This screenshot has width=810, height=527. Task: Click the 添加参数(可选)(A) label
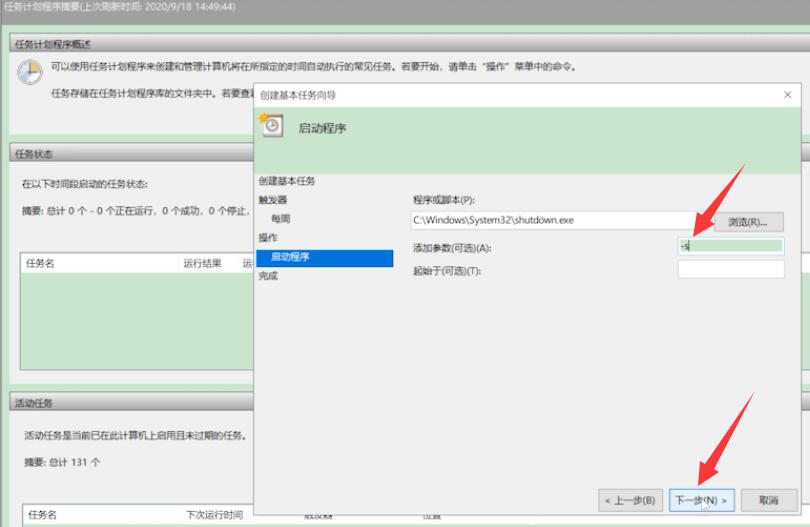pos(452,248)
